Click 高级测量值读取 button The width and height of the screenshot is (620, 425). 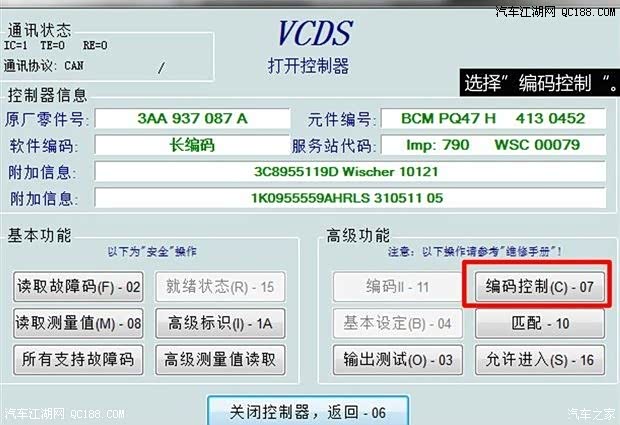[220, 360]
